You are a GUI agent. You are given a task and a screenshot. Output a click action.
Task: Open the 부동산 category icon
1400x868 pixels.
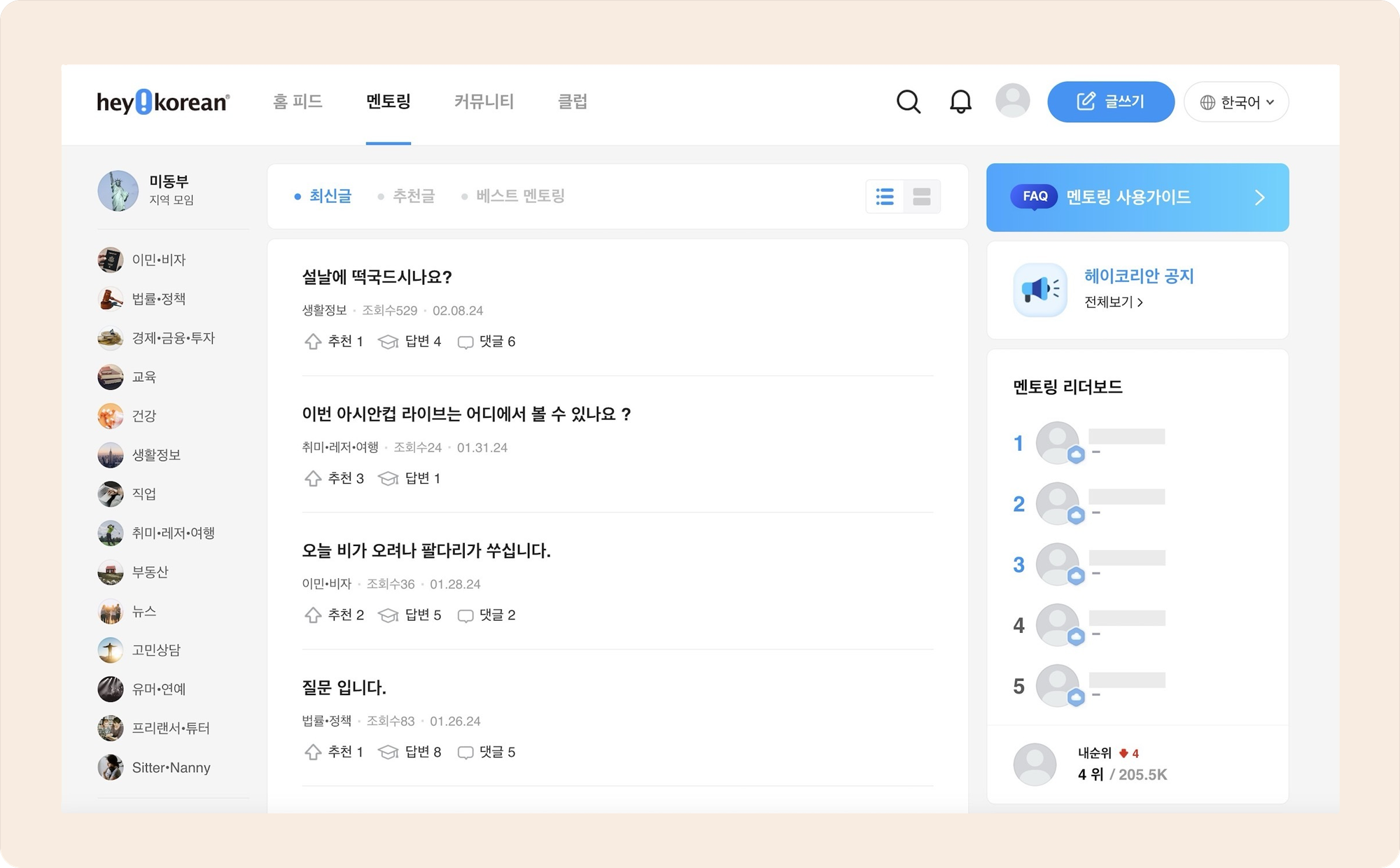click(x=111, y=572)
